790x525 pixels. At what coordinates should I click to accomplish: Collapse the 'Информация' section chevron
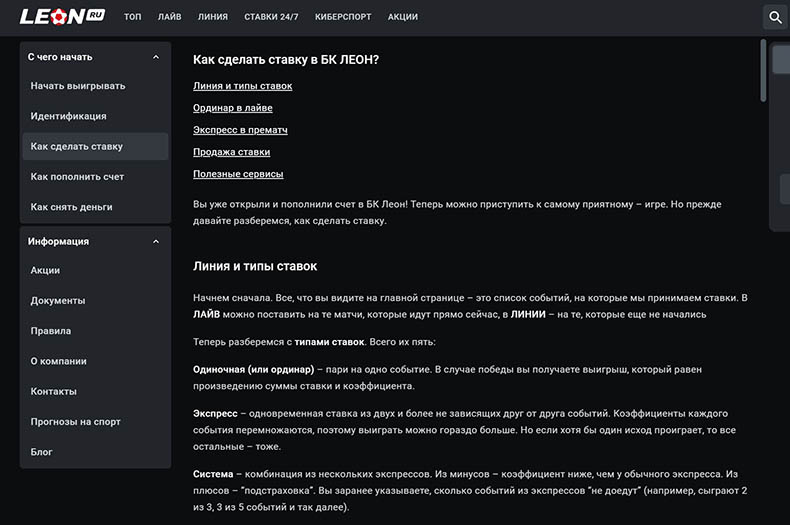(x=156, y=242)
